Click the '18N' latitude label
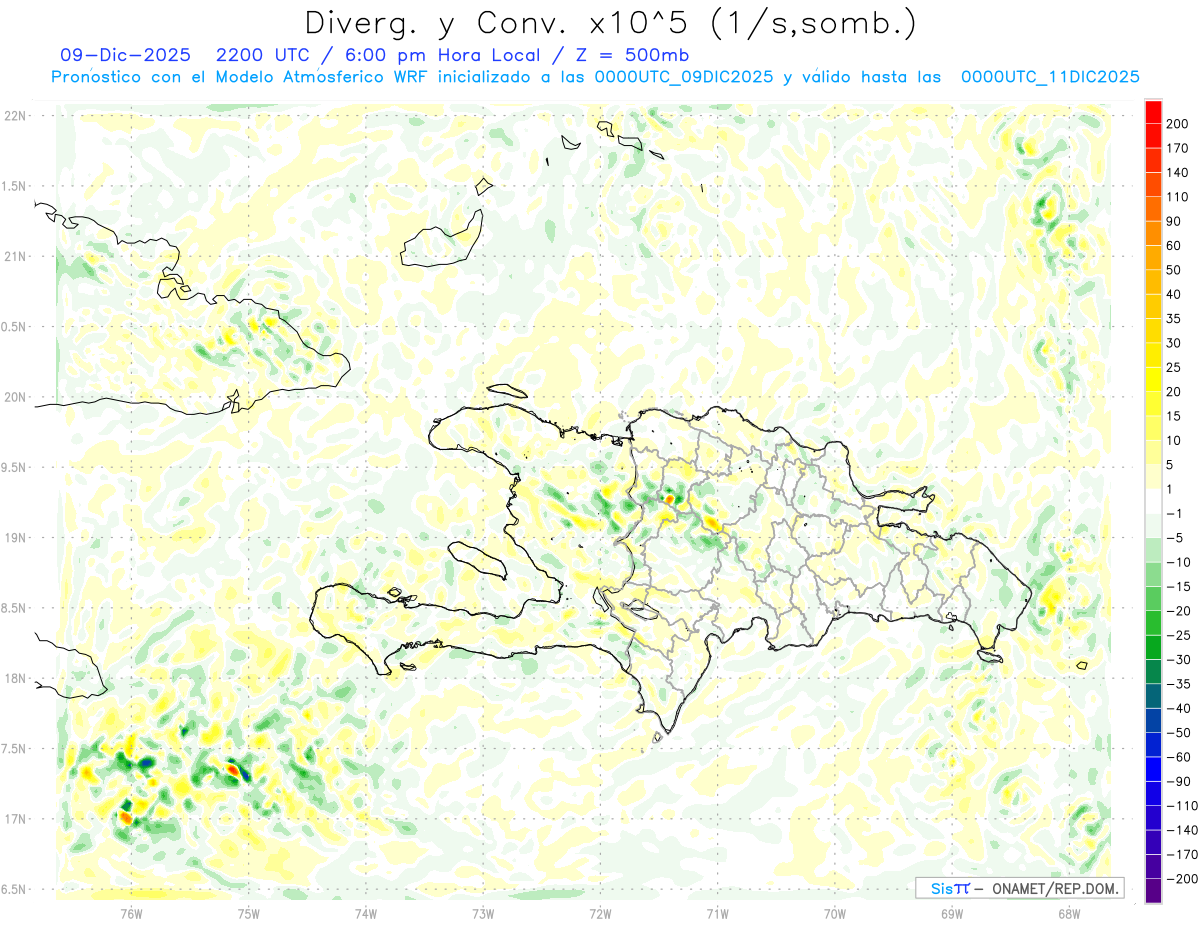Image resolution: width=1200 pixels, height=927 pixels. click(x=15, y=678)
